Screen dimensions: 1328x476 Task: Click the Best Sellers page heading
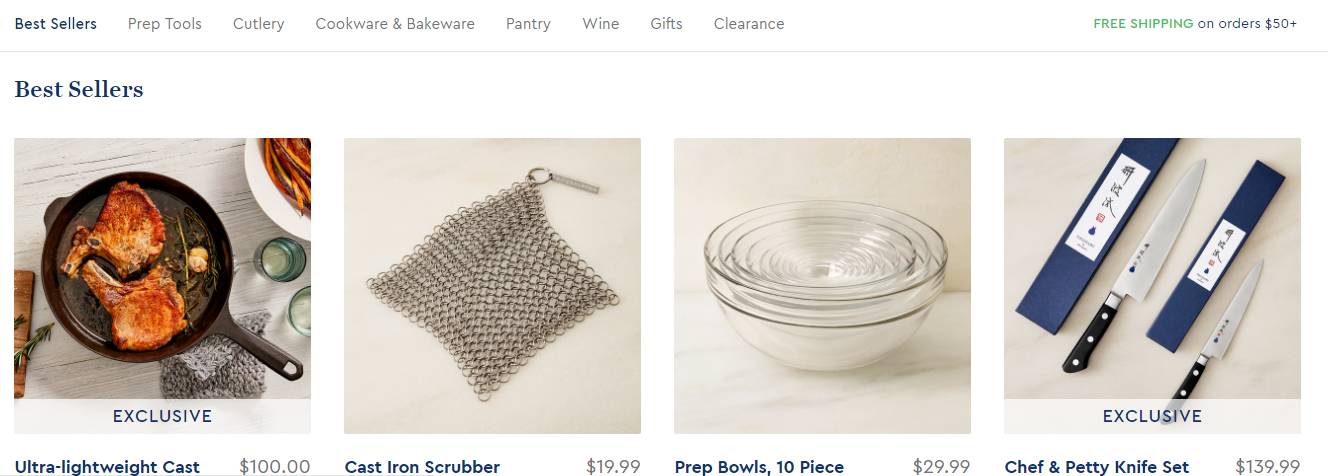point(79,89)
